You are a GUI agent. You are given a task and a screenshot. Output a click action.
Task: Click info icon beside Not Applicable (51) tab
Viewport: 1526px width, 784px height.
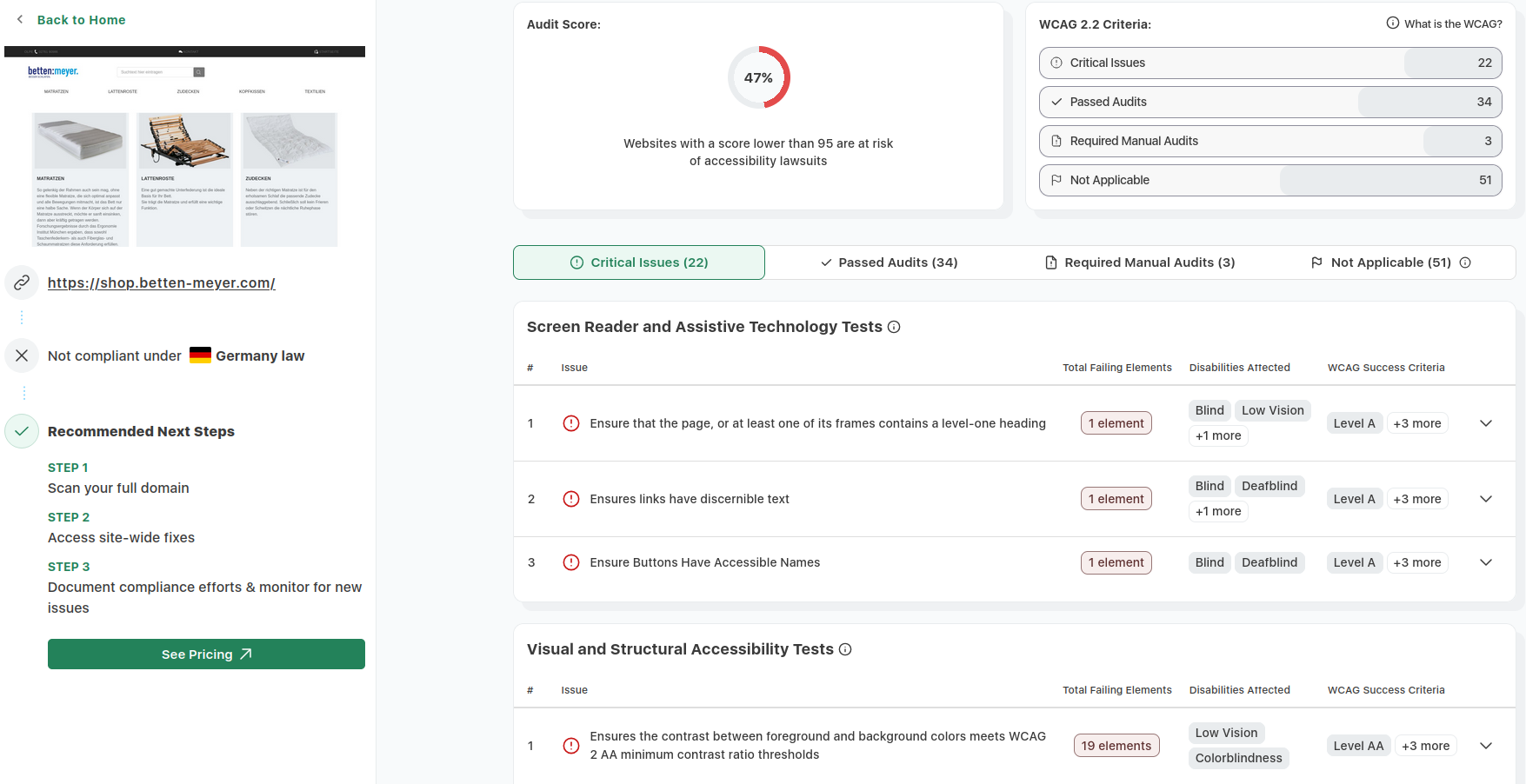(x=1465, y=262)
